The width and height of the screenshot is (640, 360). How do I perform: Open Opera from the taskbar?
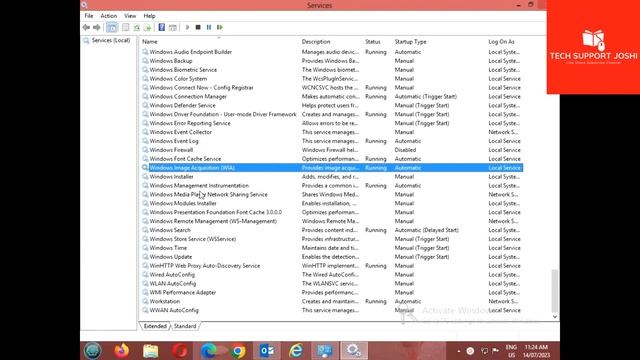[x=180, y=351]
